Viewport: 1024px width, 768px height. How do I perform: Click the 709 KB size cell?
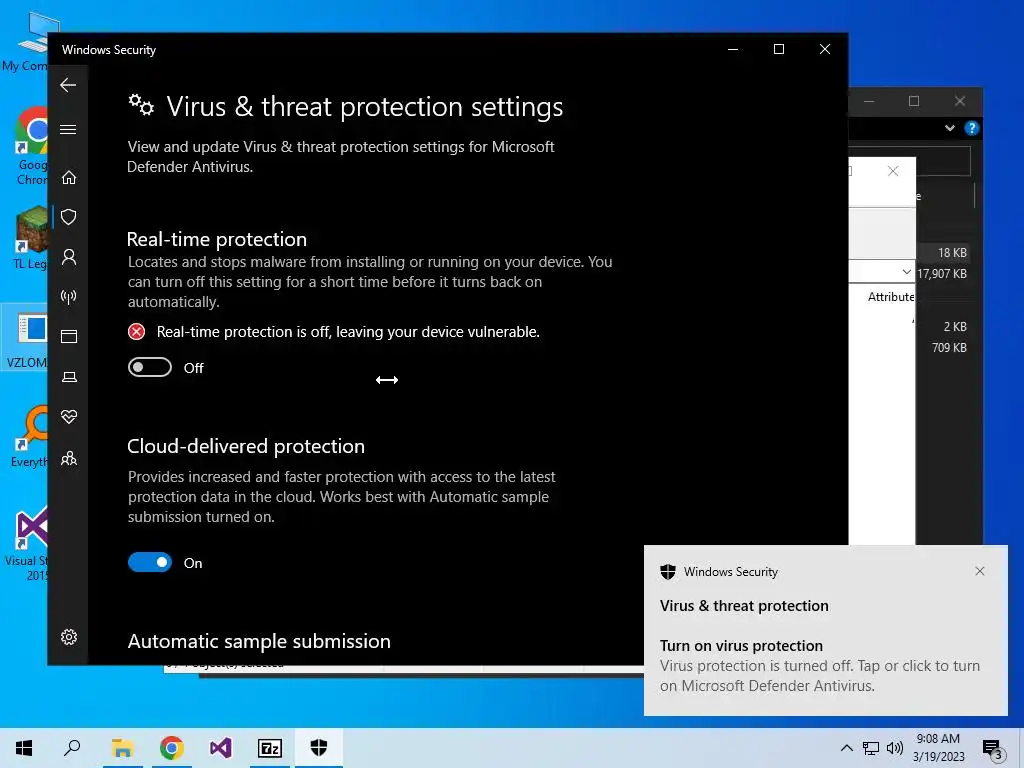(949, 347)
